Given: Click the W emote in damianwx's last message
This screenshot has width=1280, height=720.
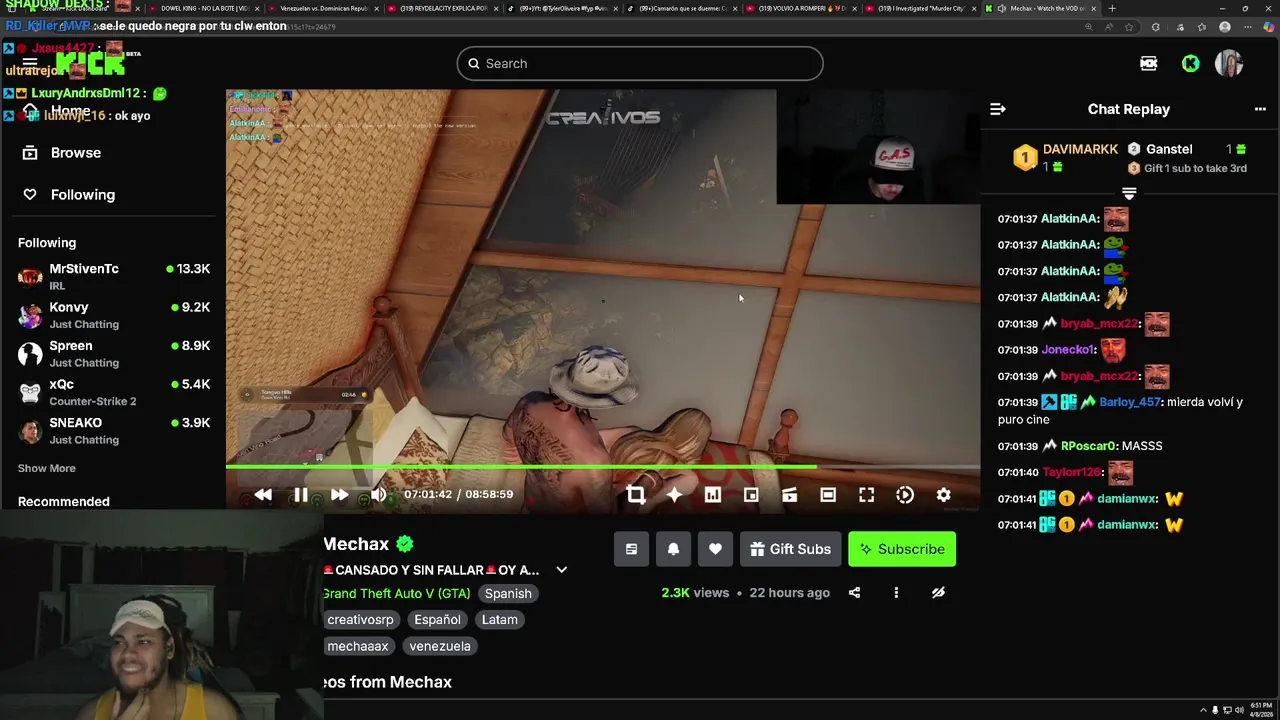Looking at the screenshot, I should 1174,525.
